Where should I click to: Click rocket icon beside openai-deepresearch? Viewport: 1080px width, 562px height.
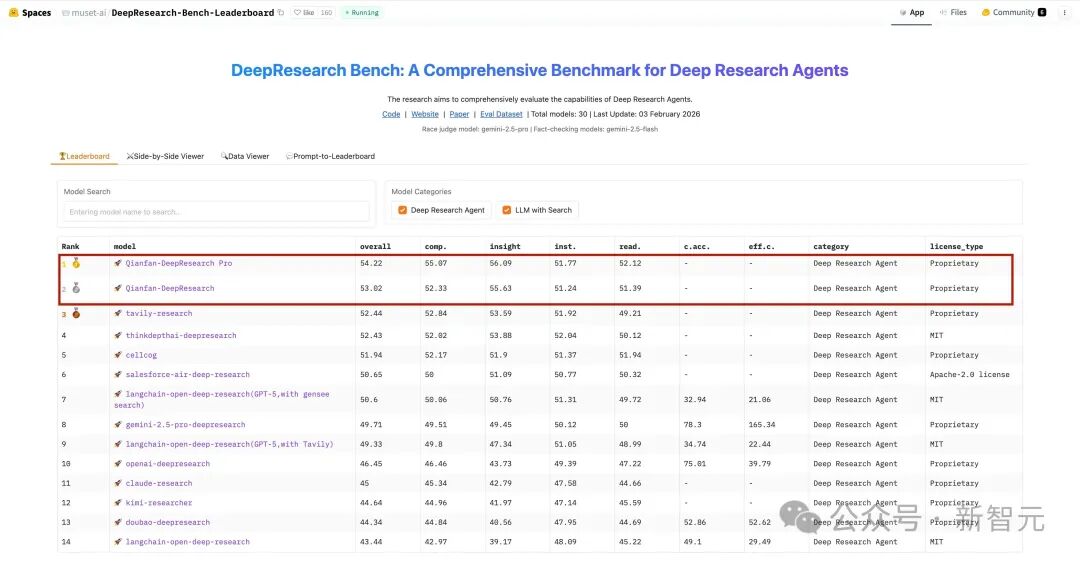[118, 464]
